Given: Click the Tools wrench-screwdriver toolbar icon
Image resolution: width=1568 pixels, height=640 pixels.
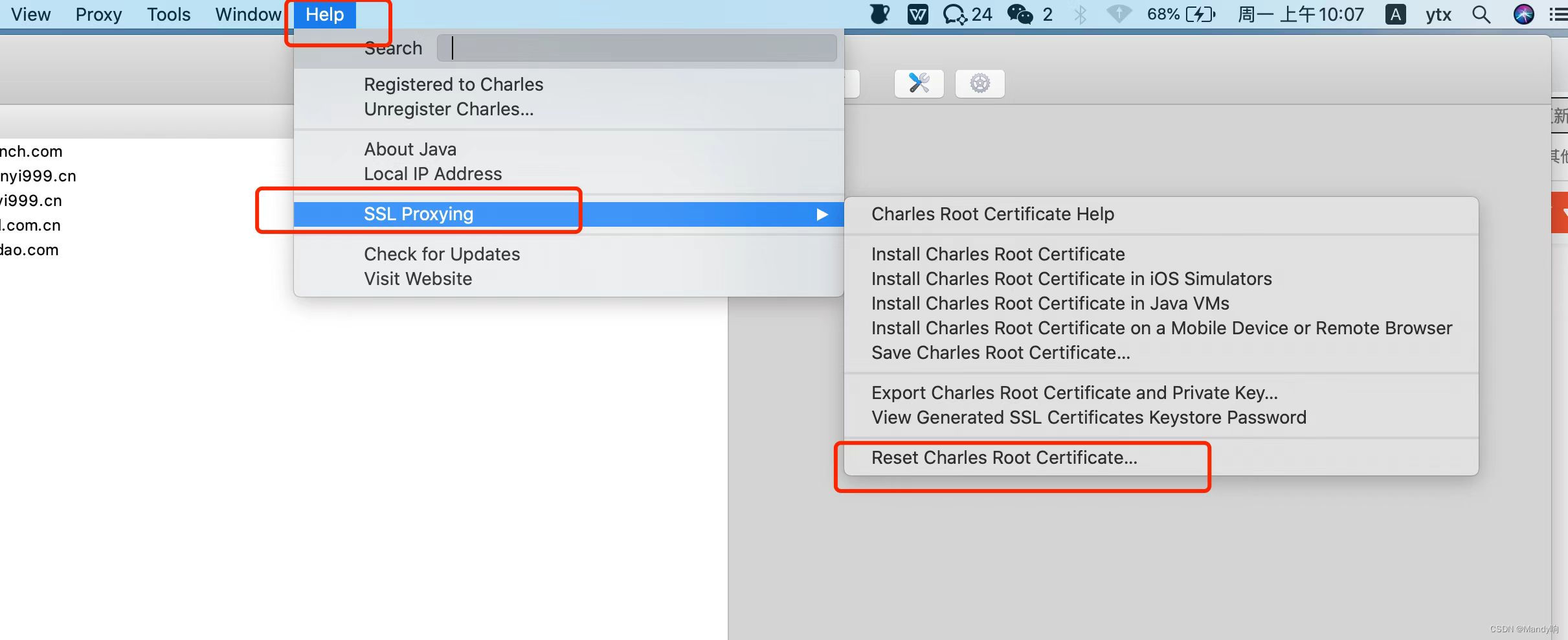Looking at the screenshot, I should (919, 84).
